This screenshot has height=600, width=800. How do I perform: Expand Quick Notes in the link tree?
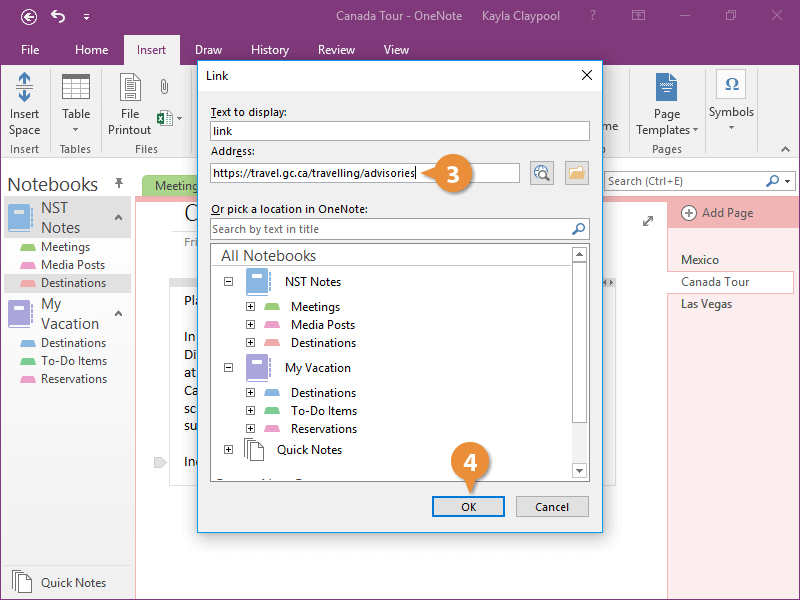click(x=228, y=450)
